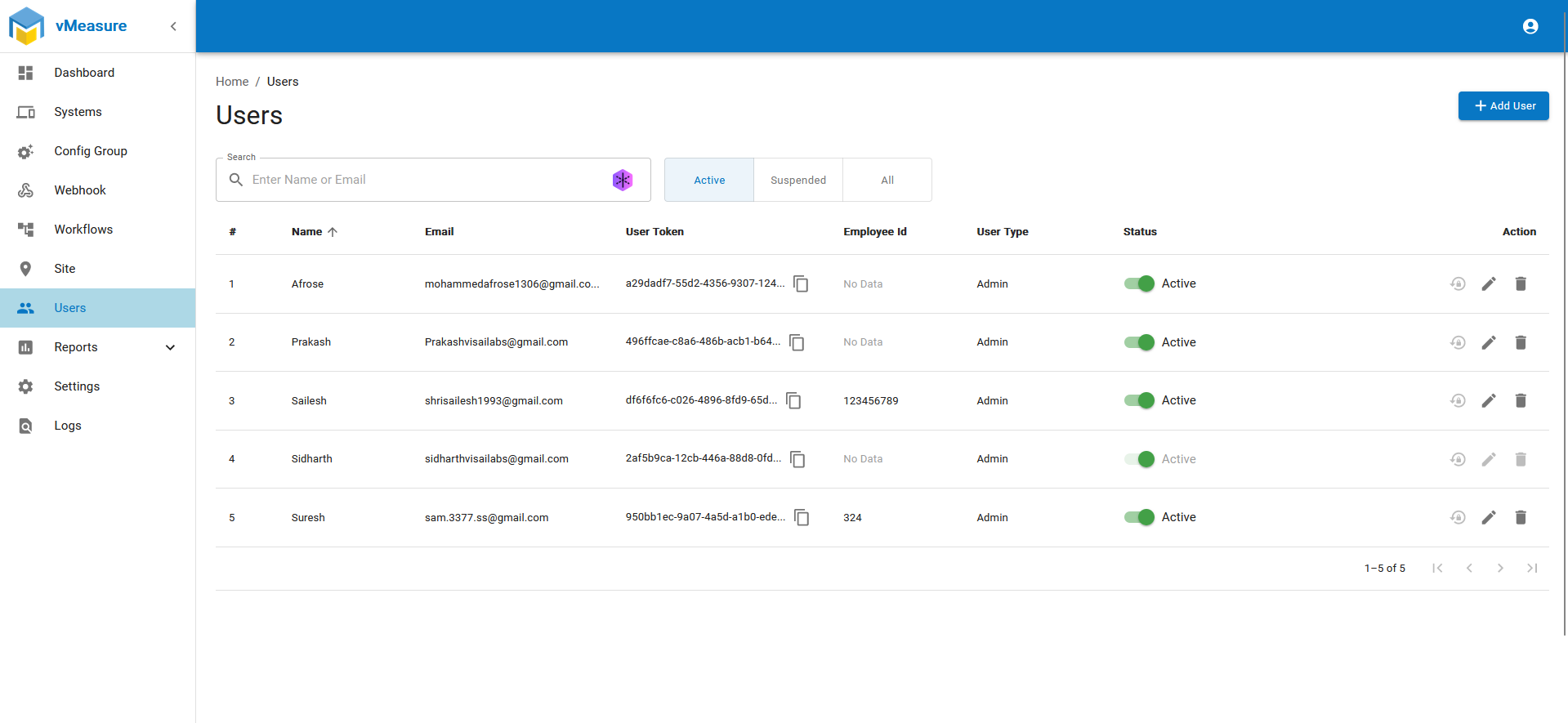Open Workflows in the sidebar
Image resolution: width=1568 pixels, height=723 pixels.
tap(83, 230)
